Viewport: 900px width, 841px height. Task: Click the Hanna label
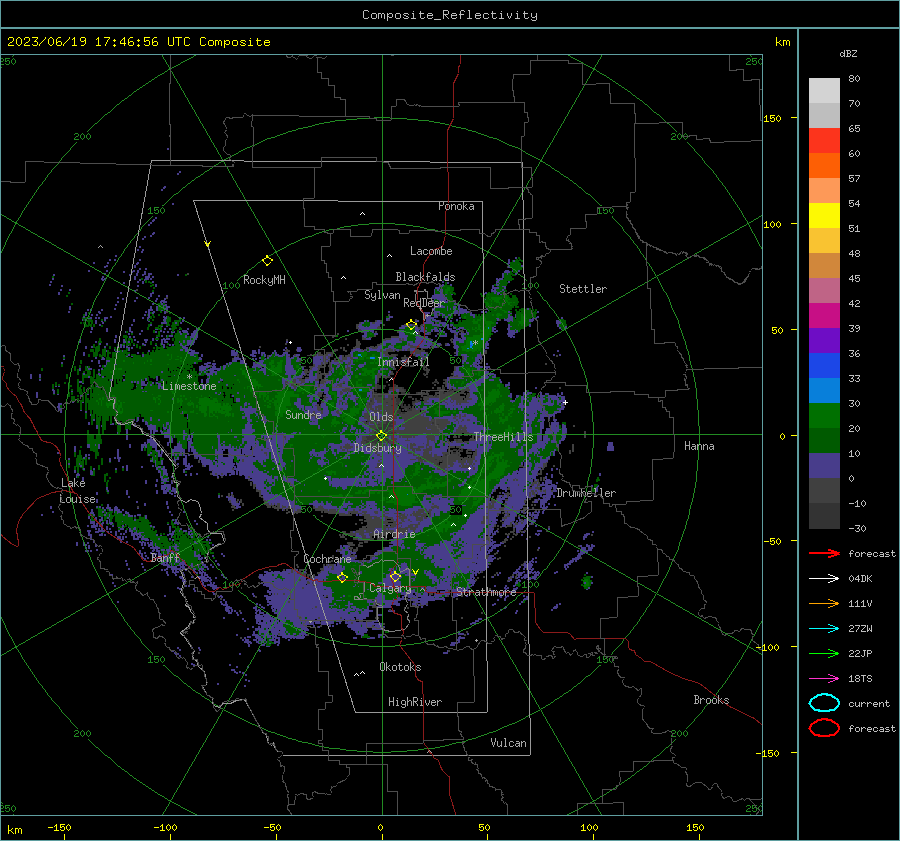click(x=699, y=446)
